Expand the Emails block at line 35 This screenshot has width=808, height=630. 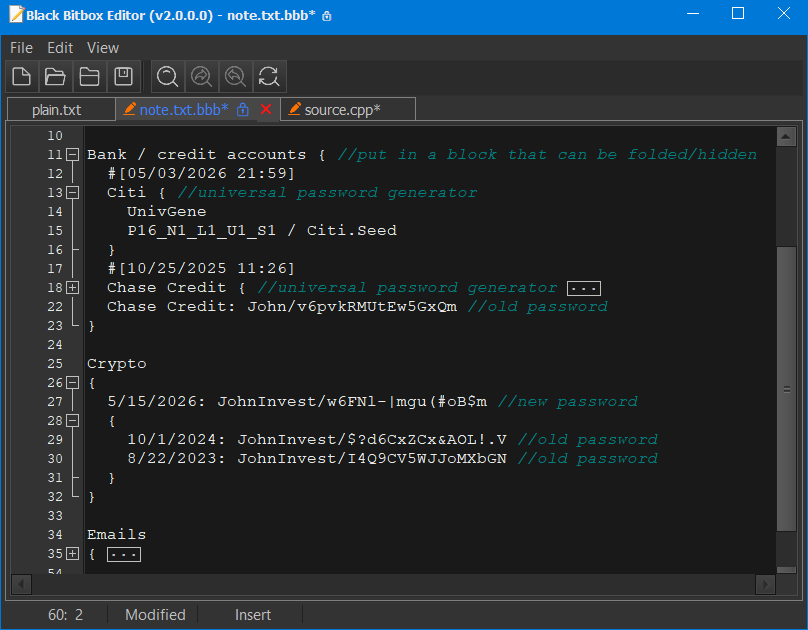(x=73, y=554)
